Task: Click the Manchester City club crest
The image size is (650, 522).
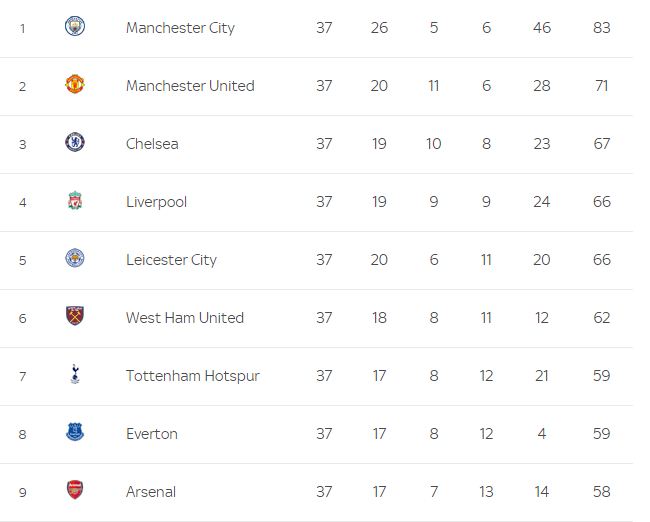Action: 75,27
